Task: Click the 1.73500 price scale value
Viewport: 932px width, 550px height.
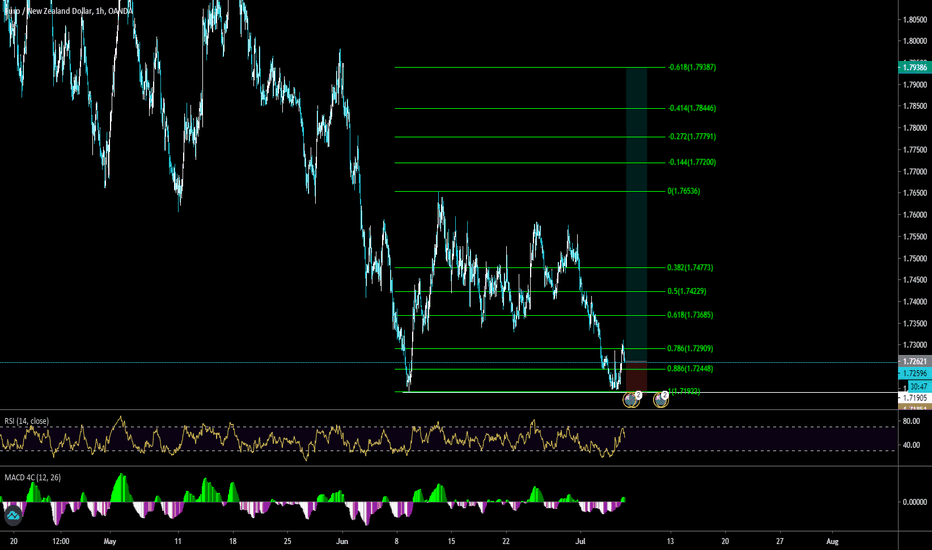Action: [x=915, y=324]
